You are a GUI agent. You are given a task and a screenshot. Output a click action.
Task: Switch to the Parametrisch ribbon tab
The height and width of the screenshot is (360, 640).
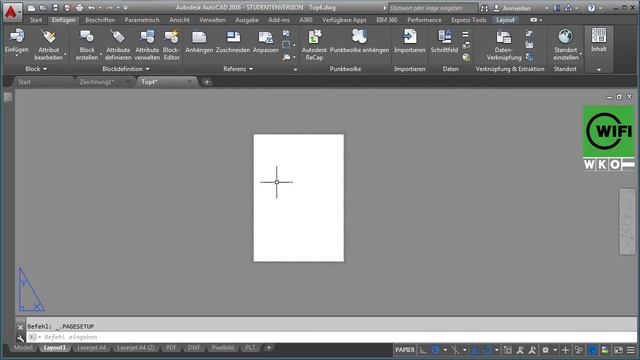[142, 20]
